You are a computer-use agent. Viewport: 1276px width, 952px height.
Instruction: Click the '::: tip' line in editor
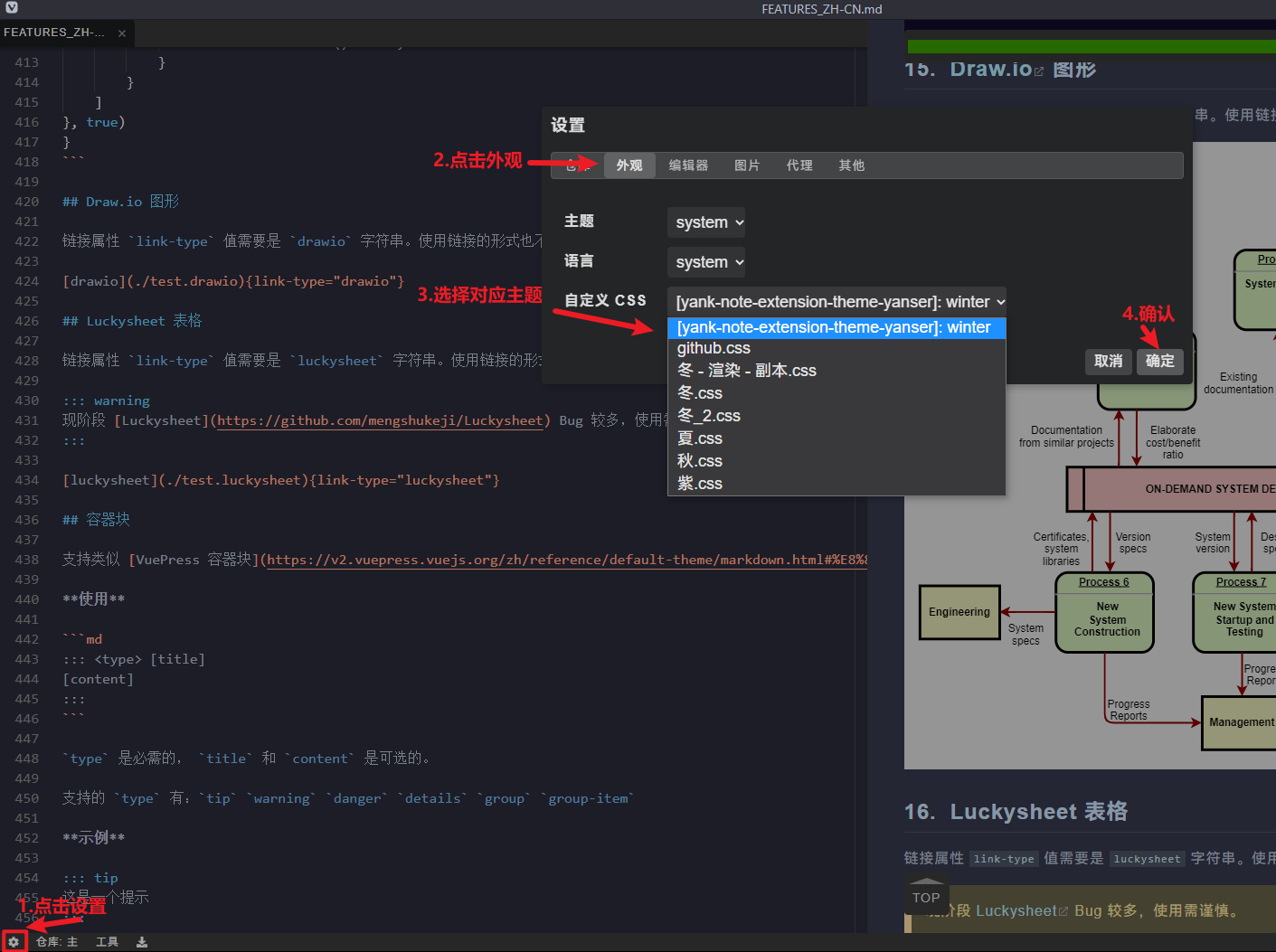coord(90,878)
